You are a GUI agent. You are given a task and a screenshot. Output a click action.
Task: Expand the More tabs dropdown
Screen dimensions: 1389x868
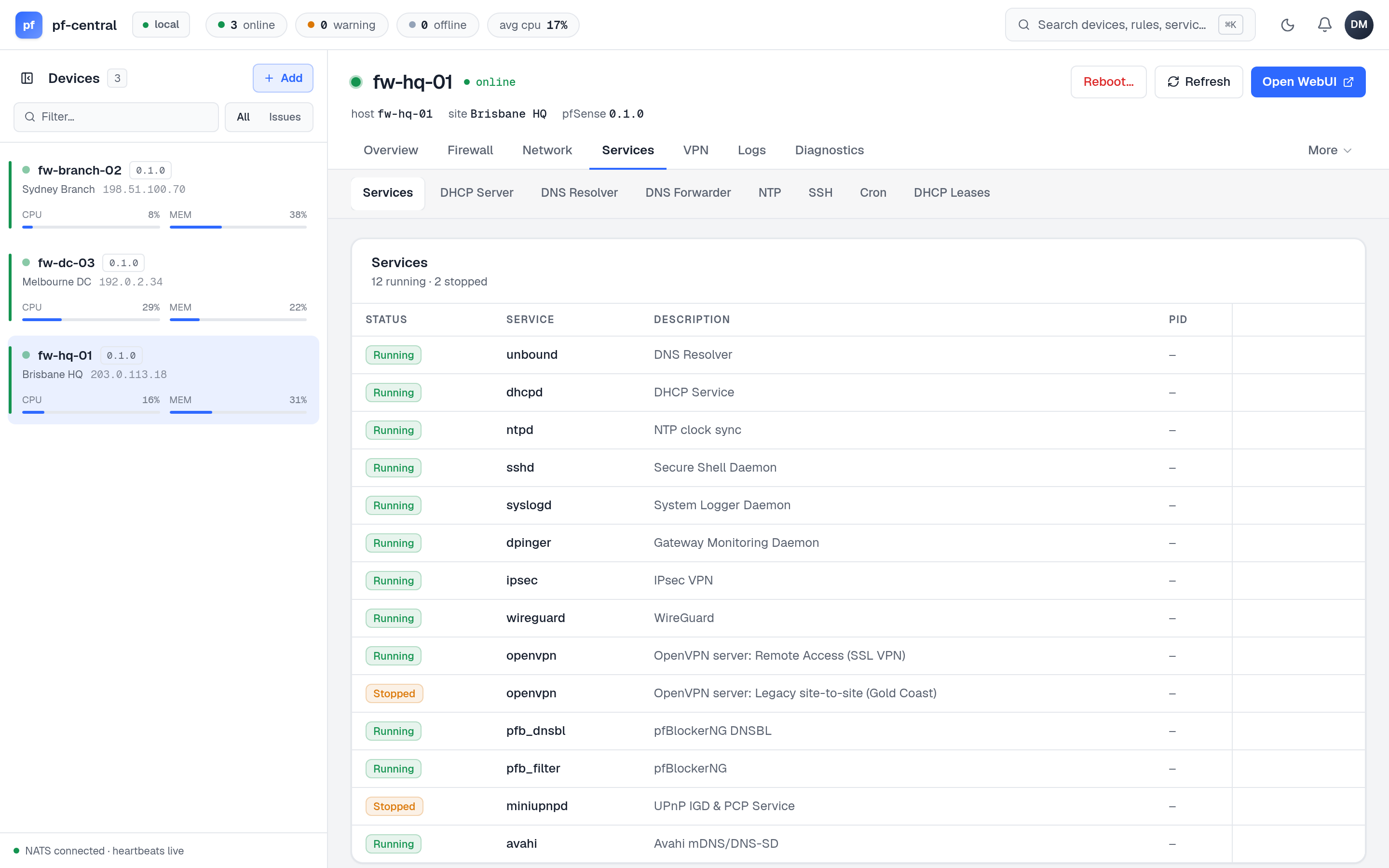click(1329, 150)
